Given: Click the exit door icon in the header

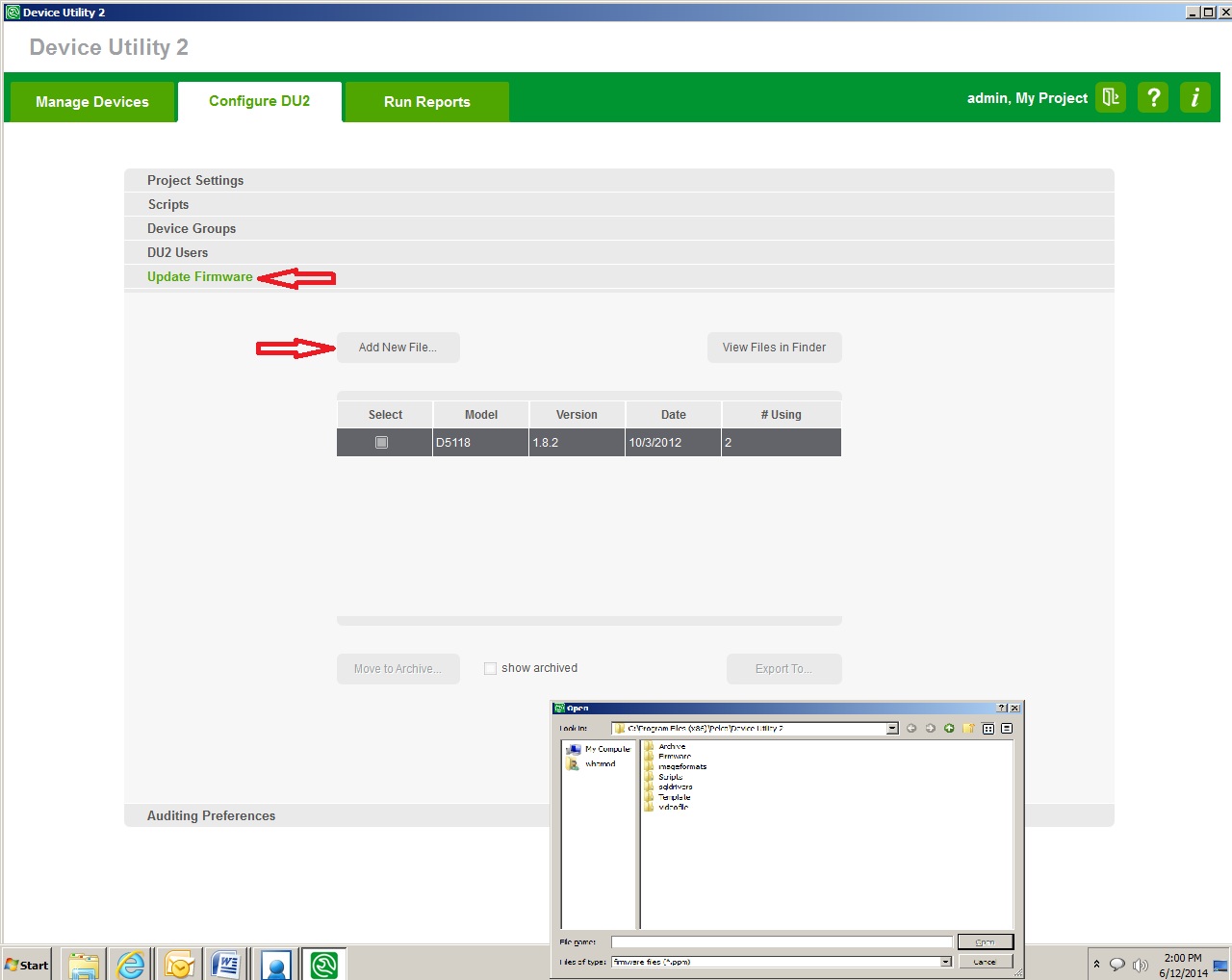Looking at the screenshot, I should click(1110, 97).
